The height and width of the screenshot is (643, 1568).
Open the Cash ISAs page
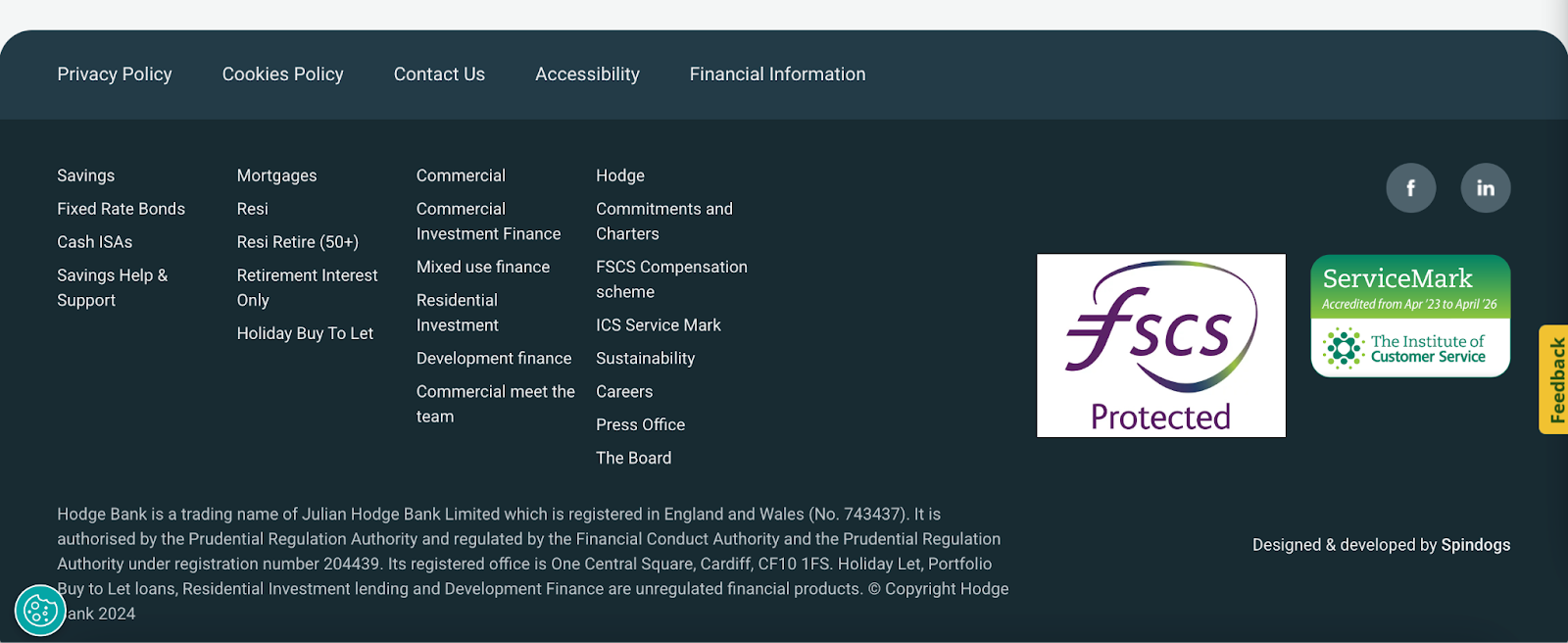pos(94,241)
